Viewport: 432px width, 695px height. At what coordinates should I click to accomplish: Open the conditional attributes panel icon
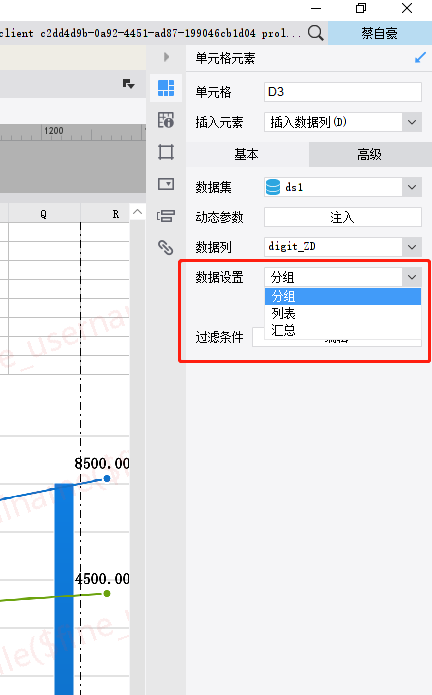[x=166, y=216]
